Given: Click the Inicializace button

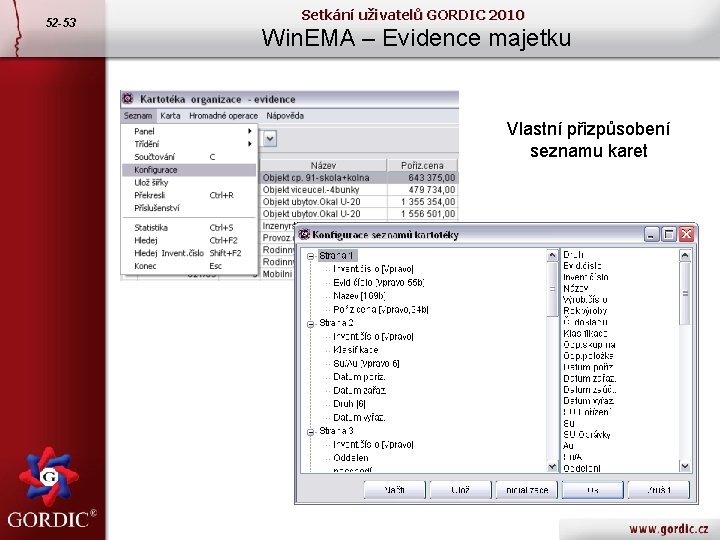Looking at the screenshot, I should pyautogui.click(x=527, y=490).
